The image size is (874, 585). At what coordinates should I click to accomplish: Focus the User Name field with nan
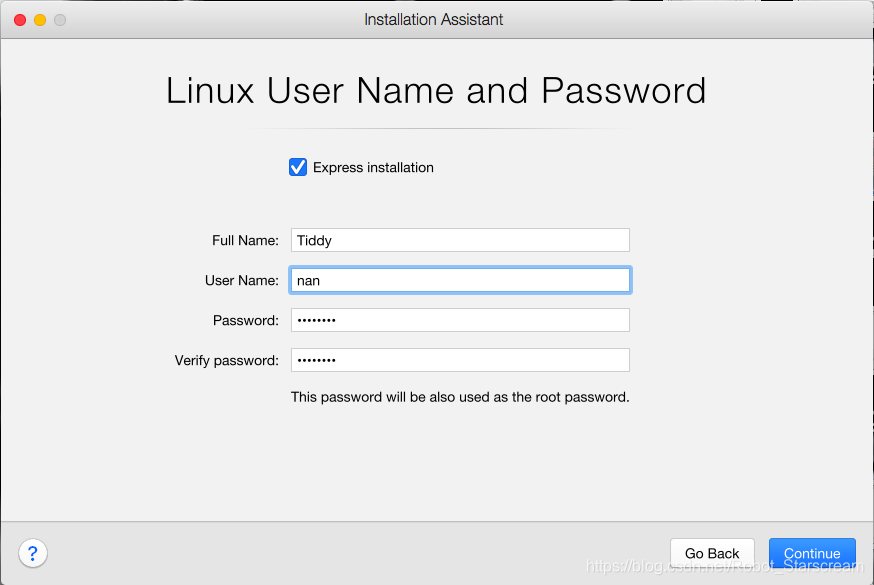click(460, 280)
